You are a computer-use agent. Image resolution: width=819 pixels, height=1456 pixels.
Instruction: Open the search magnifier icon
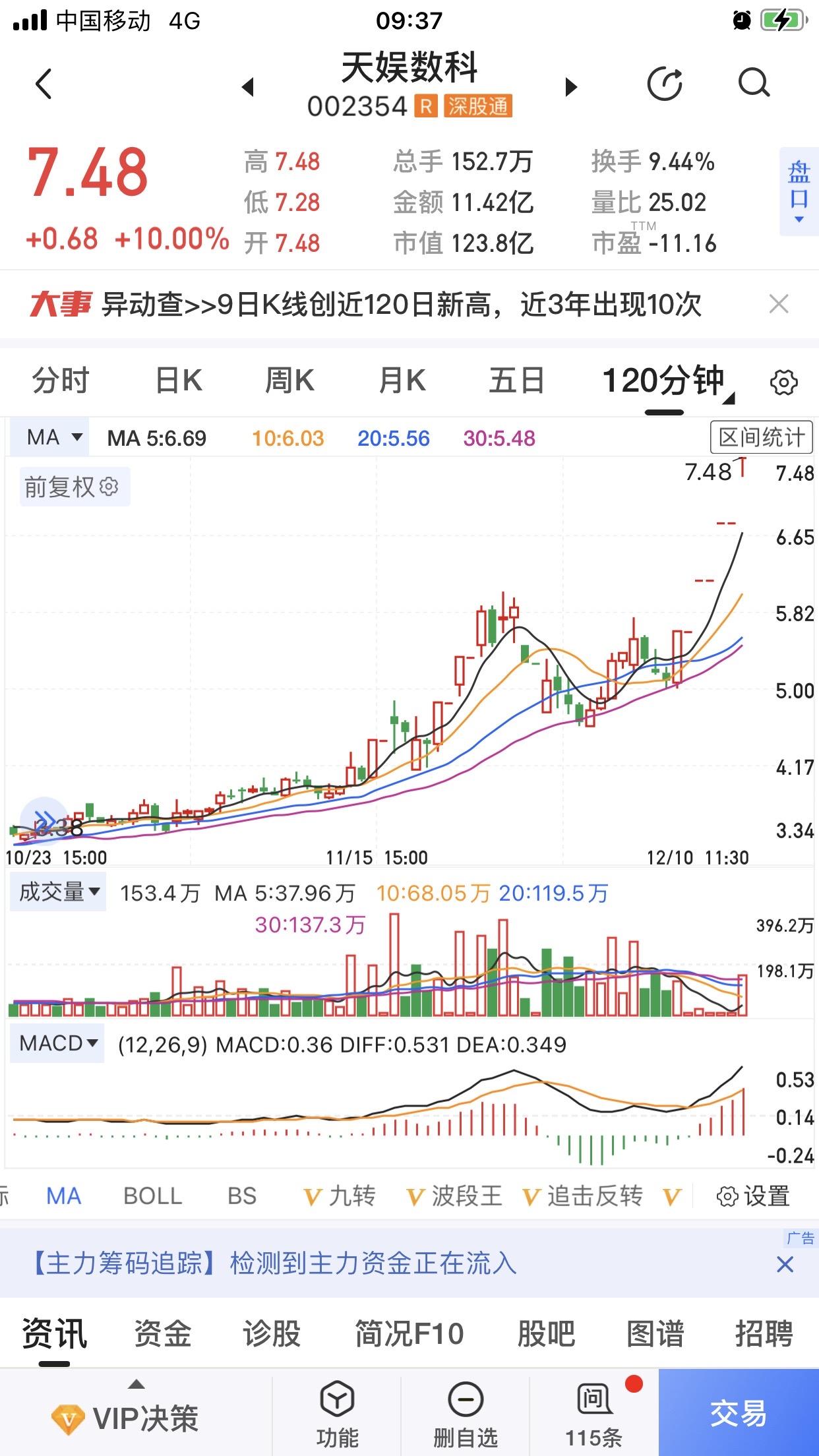tap(754, 83)
